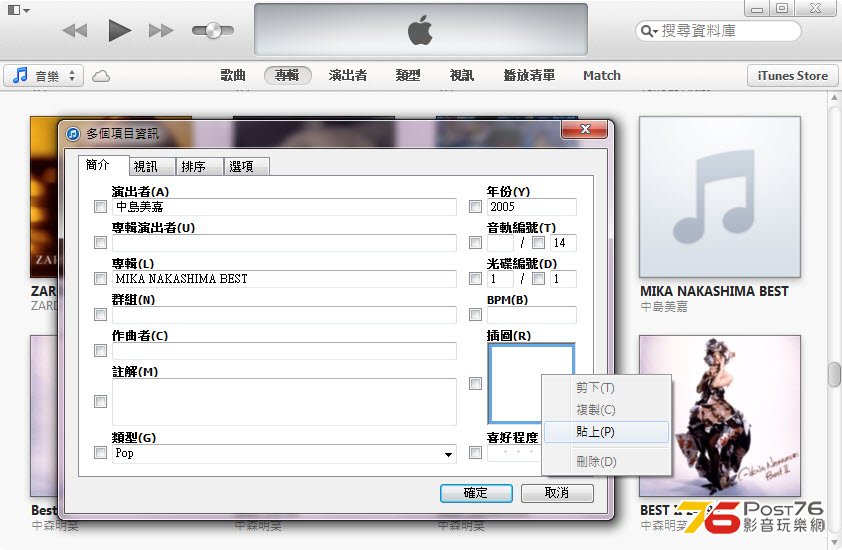Click the scrollbar up arrow
The image size is (842, 550).
[x=834, y=98]
